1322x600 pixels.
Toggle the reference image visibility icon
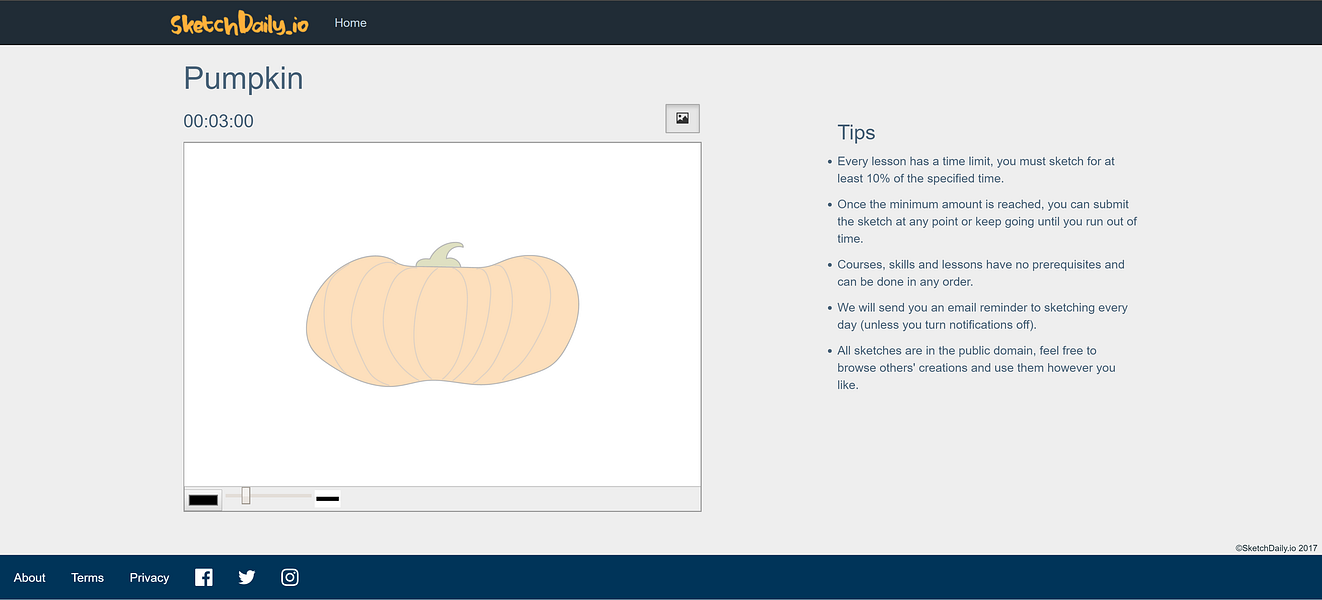point(682,118)
